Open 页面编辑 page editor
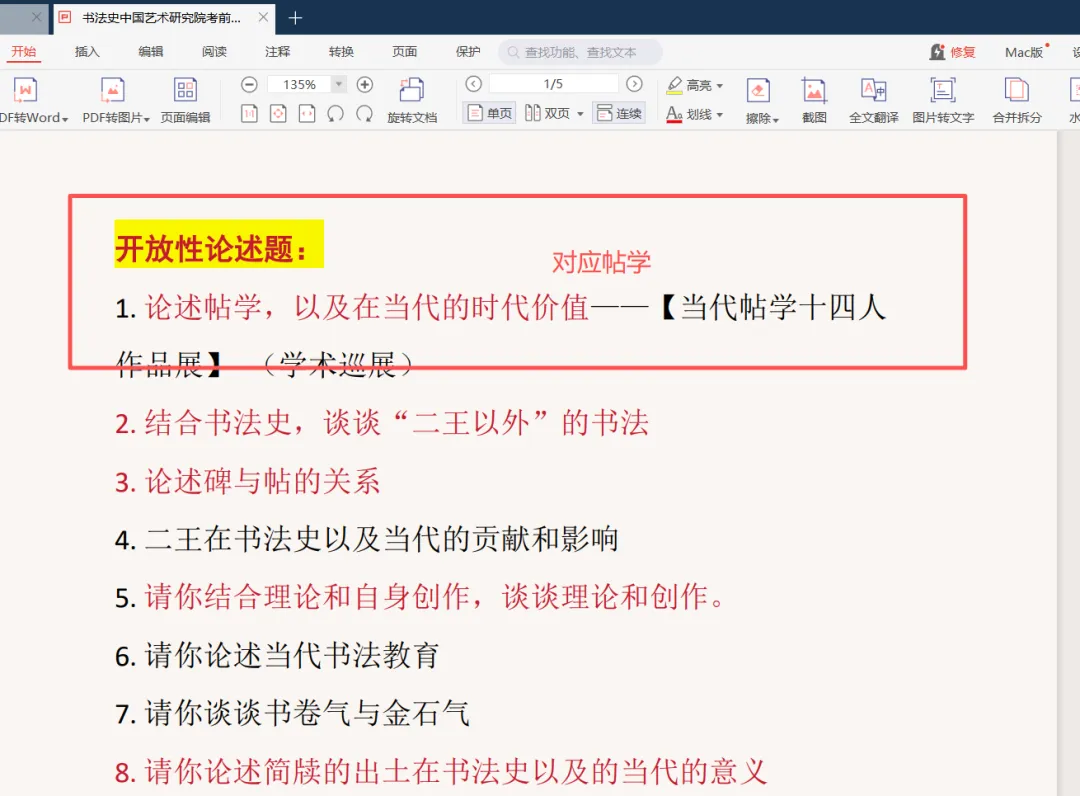The image size is (1080, 796). point(185,100)
